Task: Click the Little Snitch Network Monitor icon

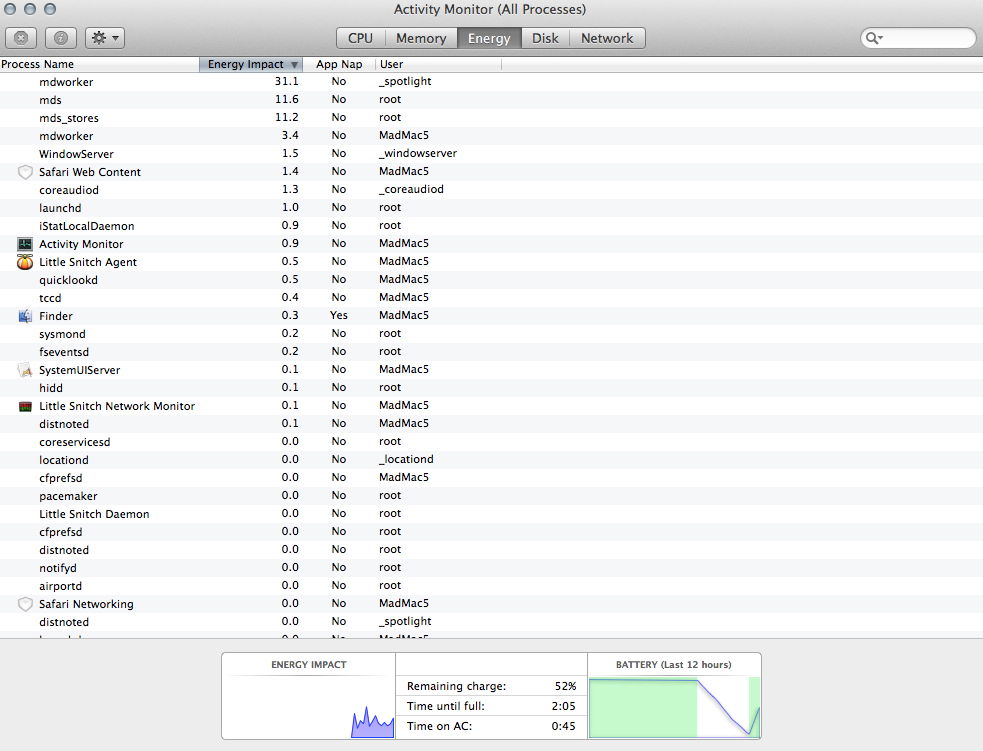Action: coord(25,406)
